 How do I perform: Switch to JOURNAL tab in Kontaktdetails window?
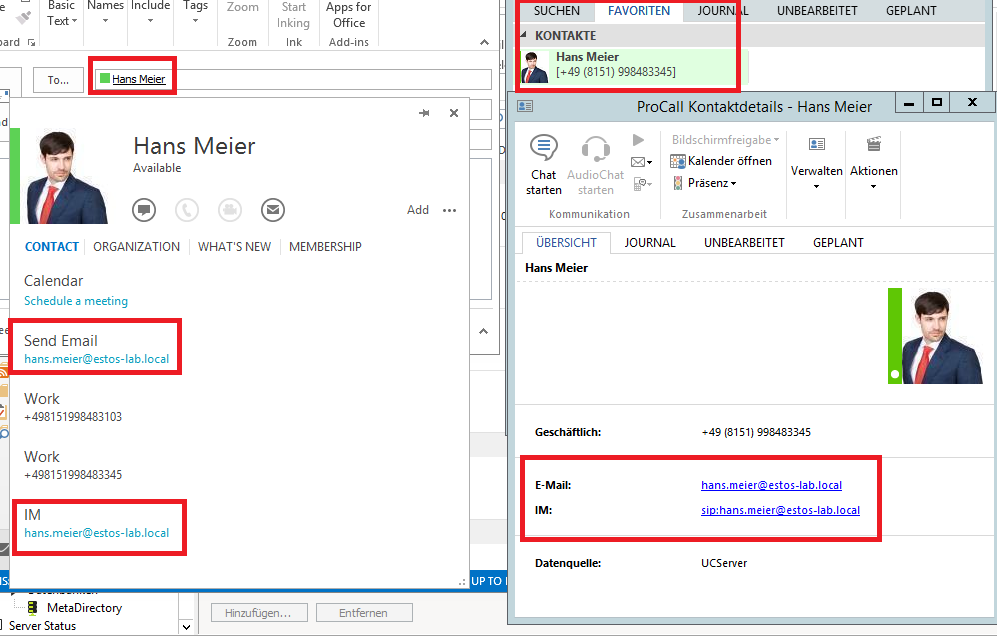(x=650, y=242)
